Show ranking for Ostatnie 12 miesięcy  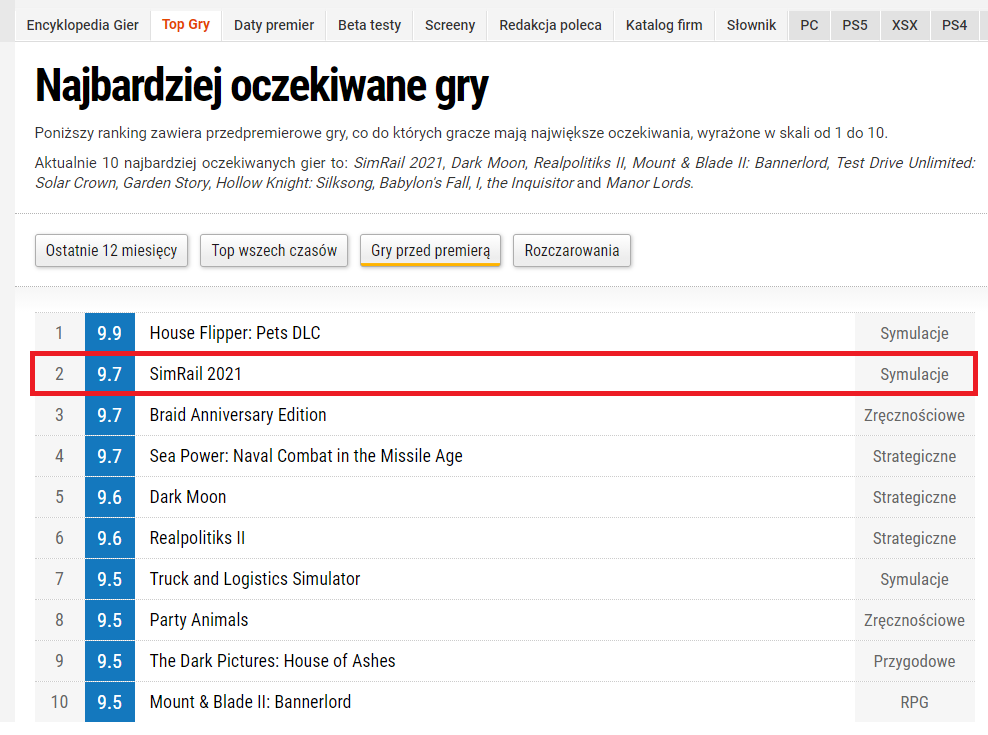click(x=111, y=251)
